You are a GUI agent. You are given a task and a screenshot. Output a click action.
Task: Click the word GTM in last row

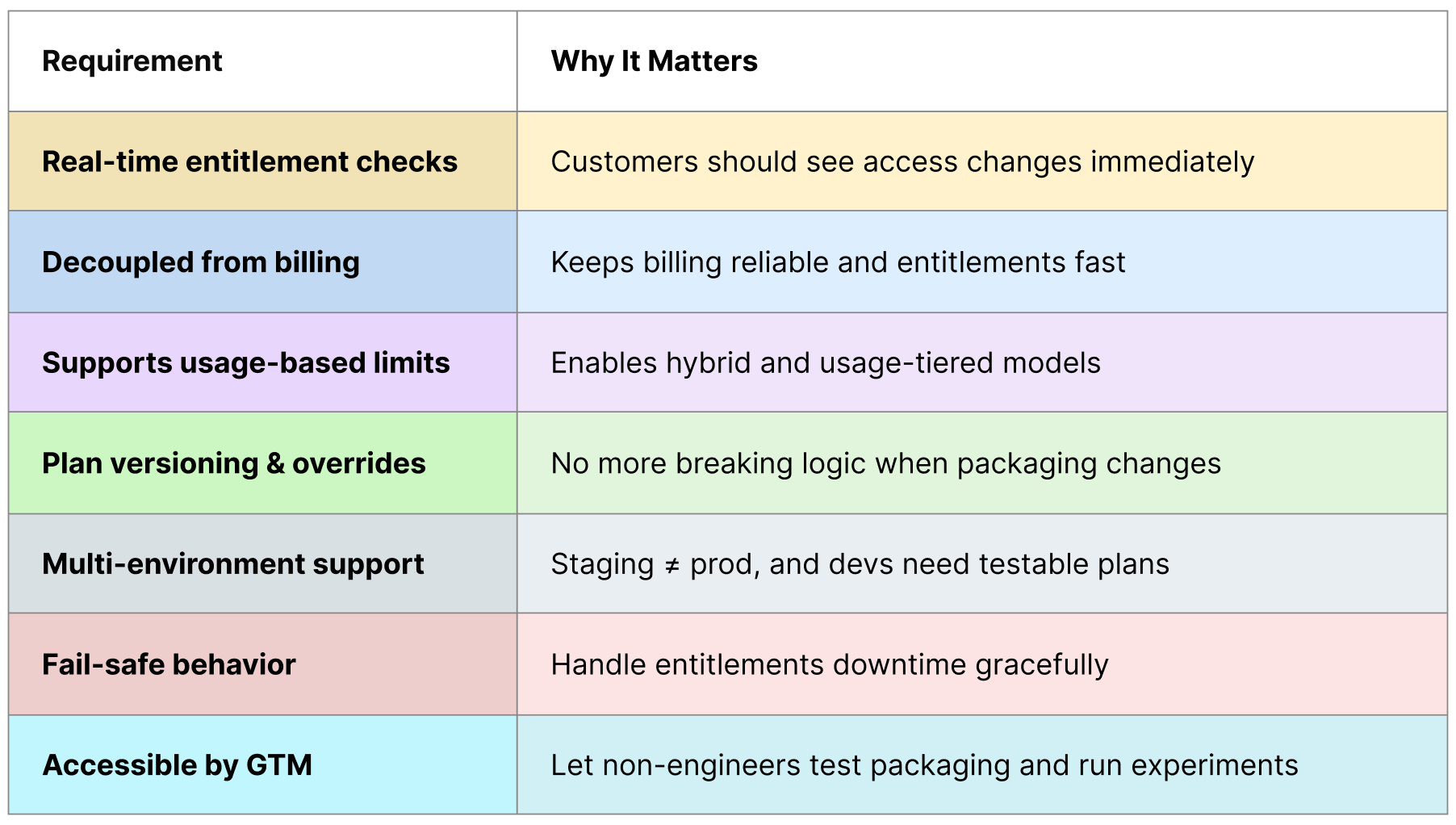click(278, 765)
